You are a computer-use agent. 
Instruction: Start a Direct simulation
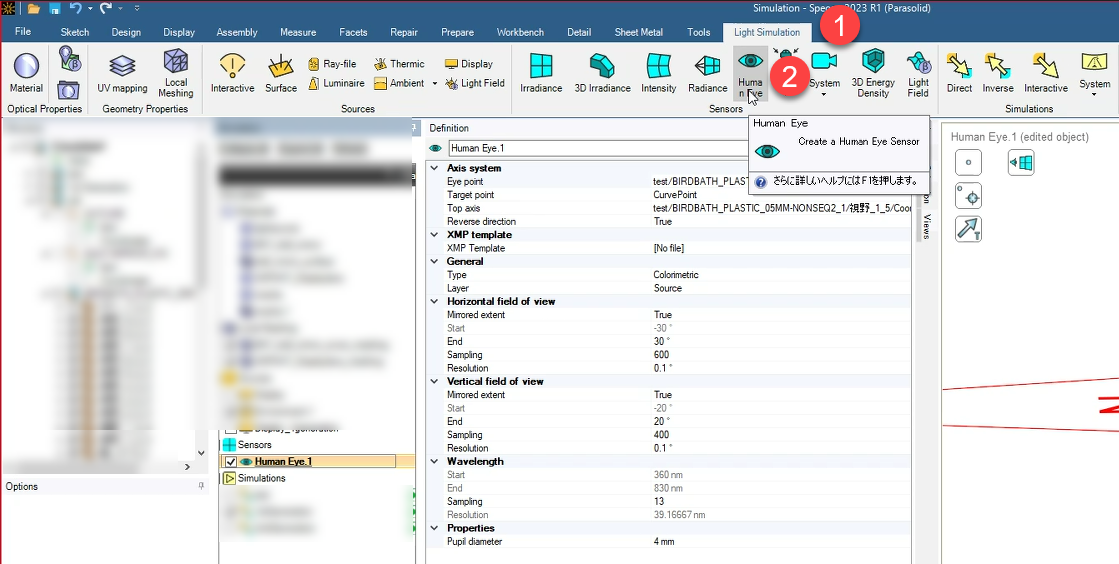[x=959, y=74]
